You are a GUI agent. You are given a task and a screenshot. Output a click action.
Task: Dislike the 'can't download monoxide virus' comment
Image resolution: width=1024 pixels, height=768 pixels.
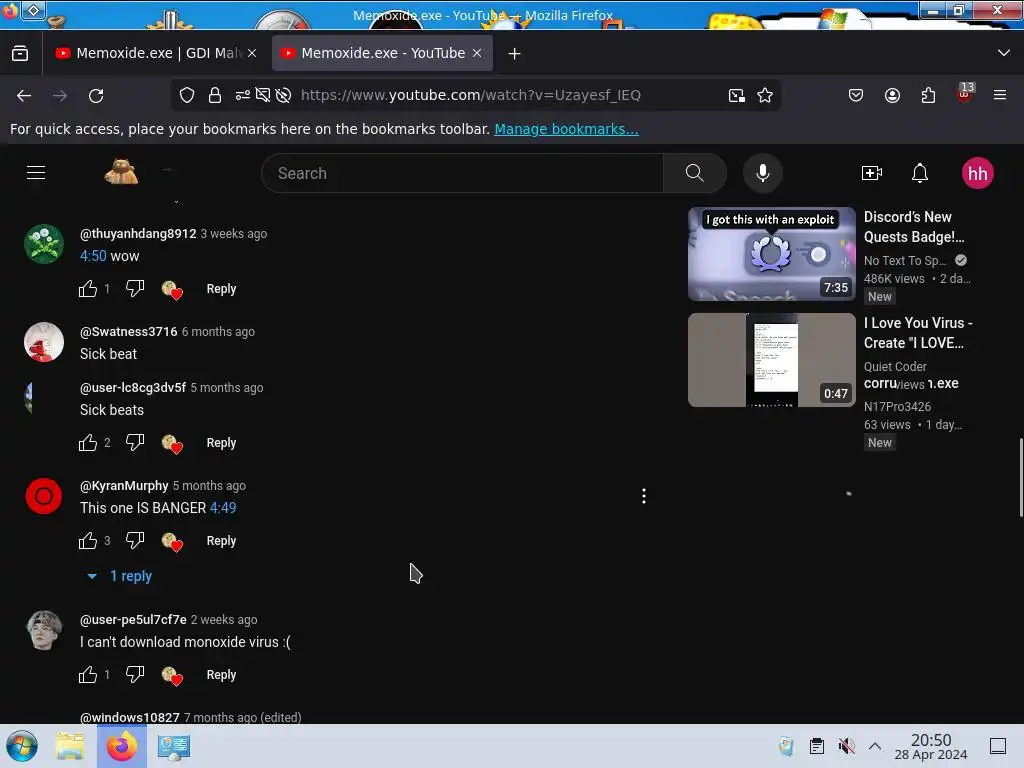tap(135, 675)
